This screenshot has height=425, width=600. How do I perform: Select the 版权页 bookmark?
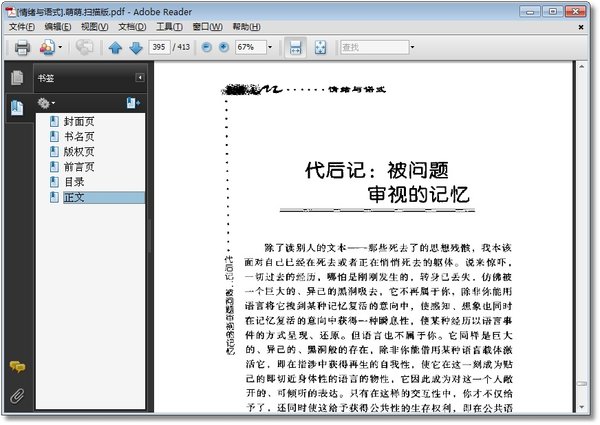click(x=79, y=152)
